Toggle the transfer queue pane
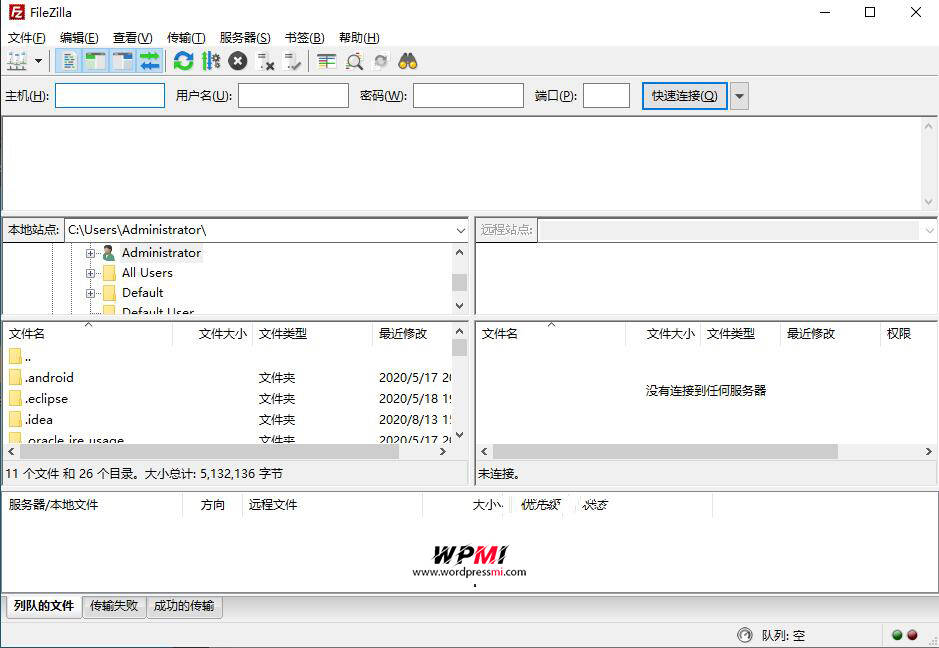Image resolution: width=939 pixels, height=648 pixels. click(150, 60)
